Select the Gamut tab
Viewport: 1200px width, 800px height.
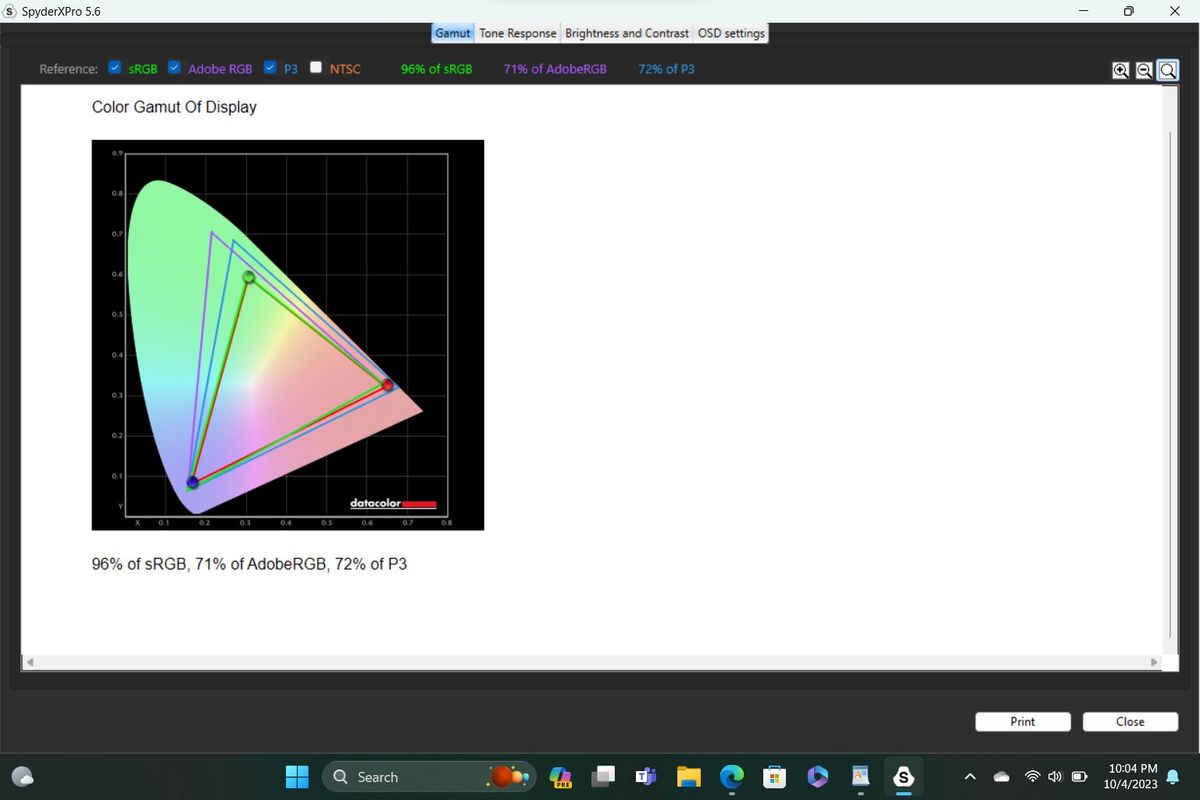452,33
